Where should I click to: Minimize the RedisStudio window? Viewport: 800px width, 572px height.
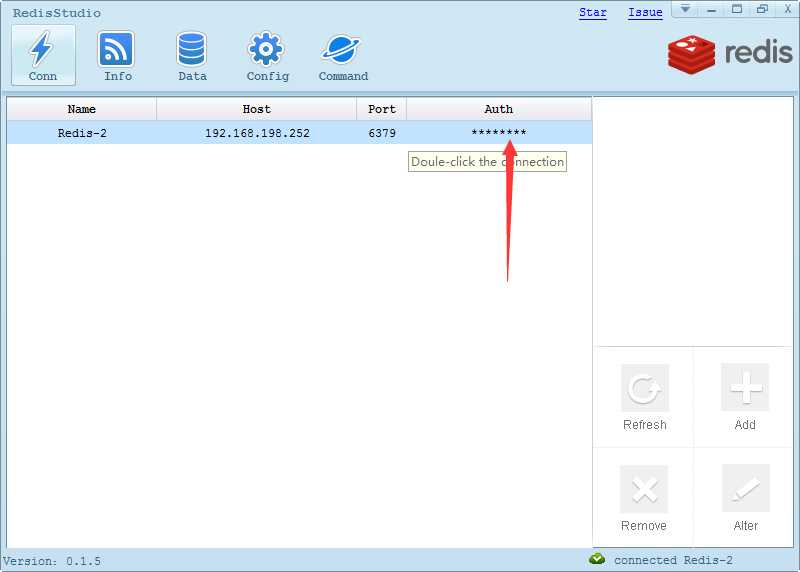(711, 10)
